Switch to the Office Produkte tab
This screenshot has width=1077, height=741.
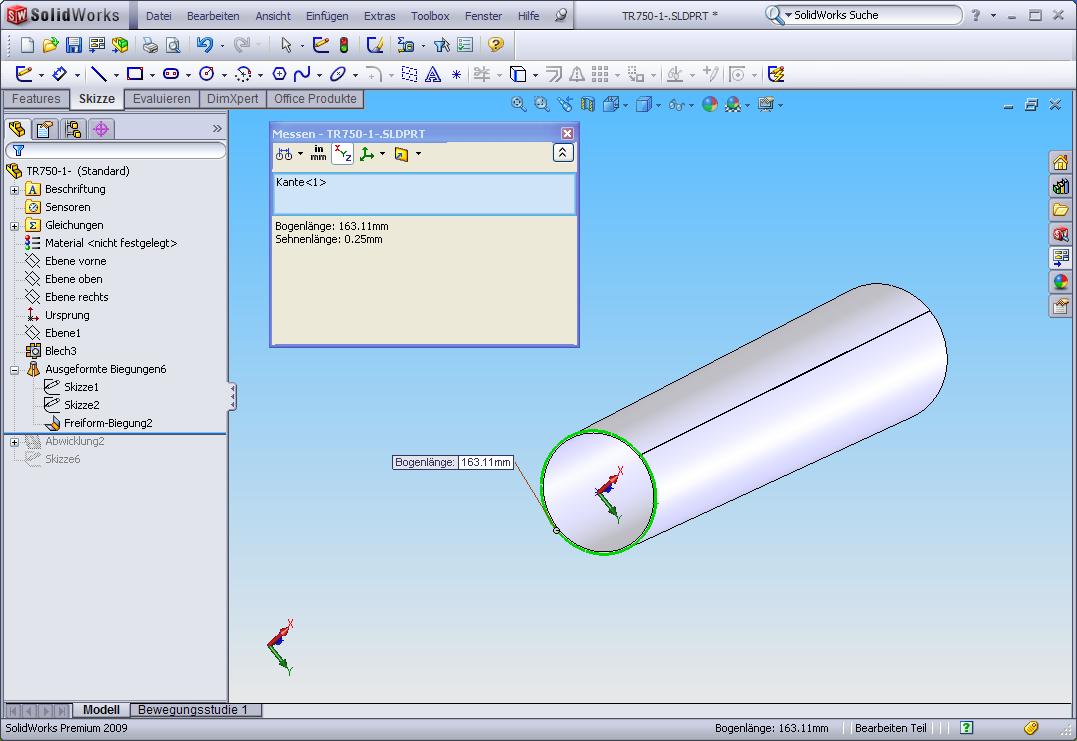315,99
